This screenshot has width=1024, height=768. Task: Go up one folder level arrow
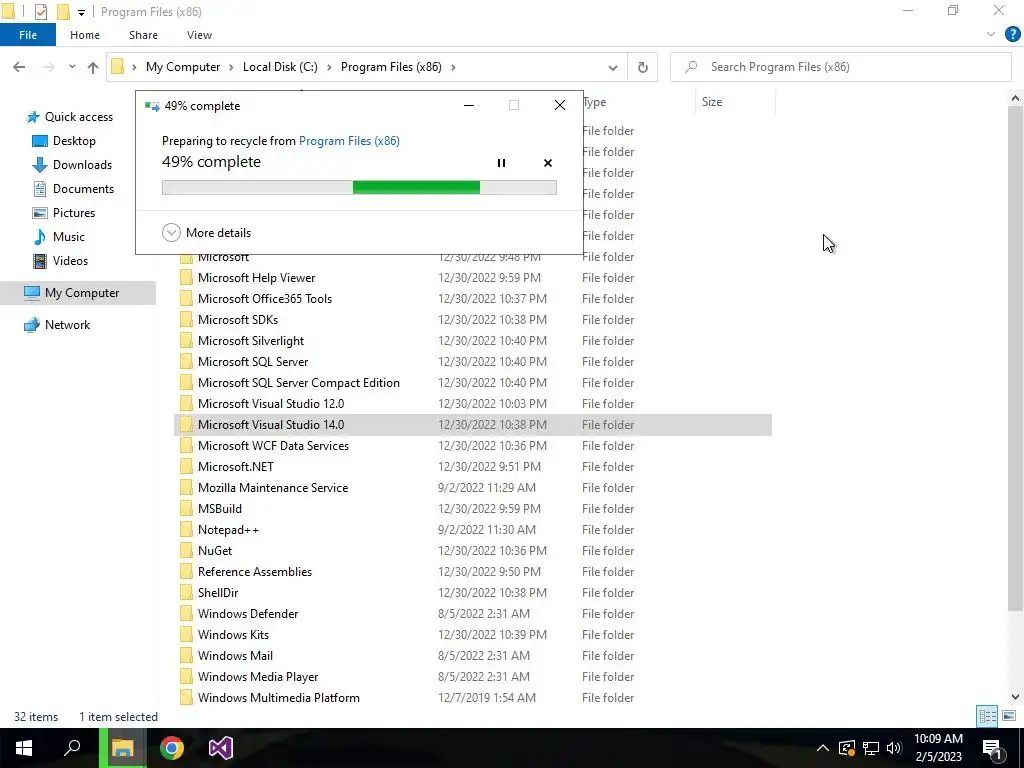tap(93, 67)
